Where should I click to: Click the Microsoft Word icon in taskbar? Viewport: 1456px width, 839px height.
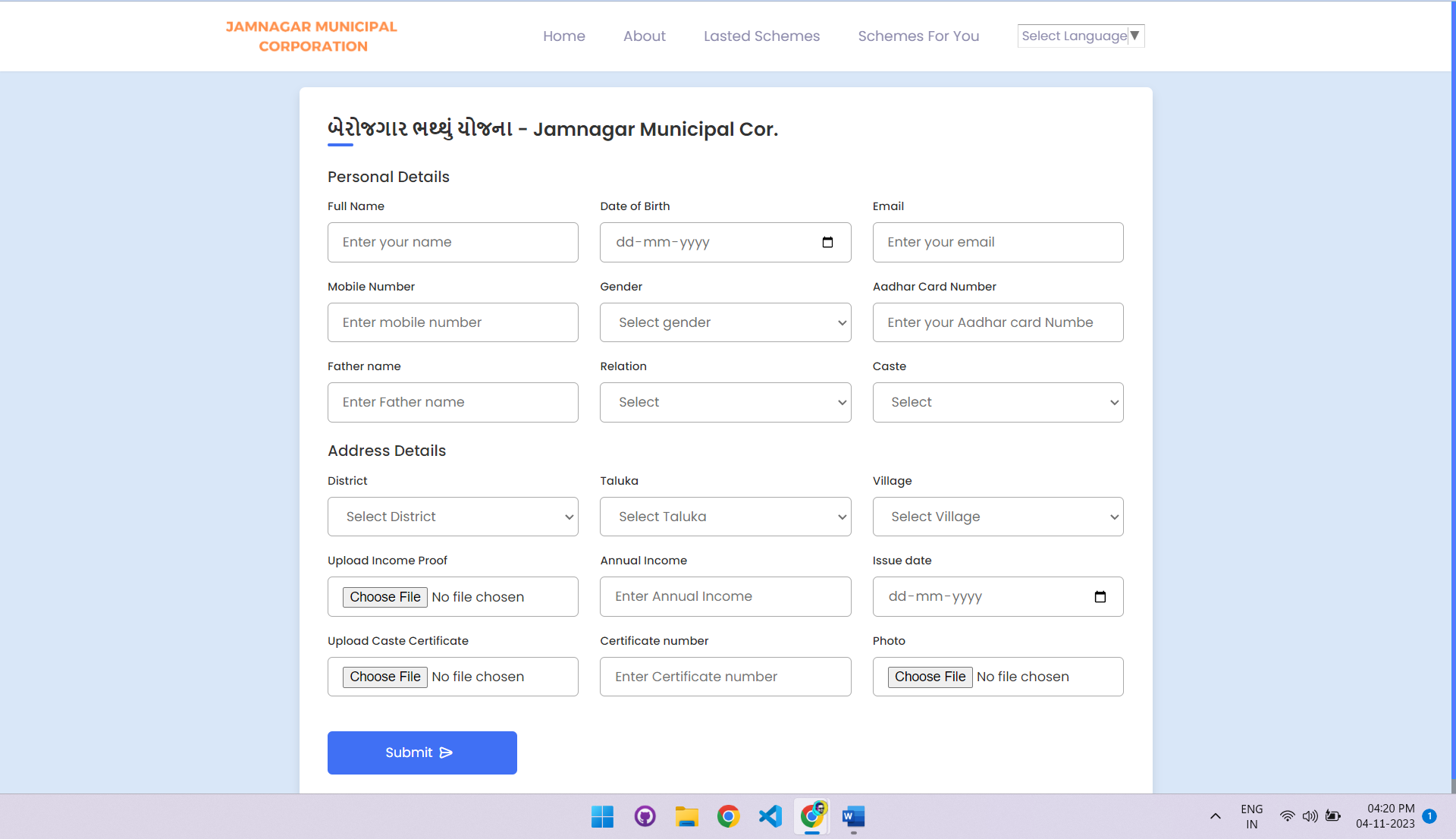pos(854,816)
